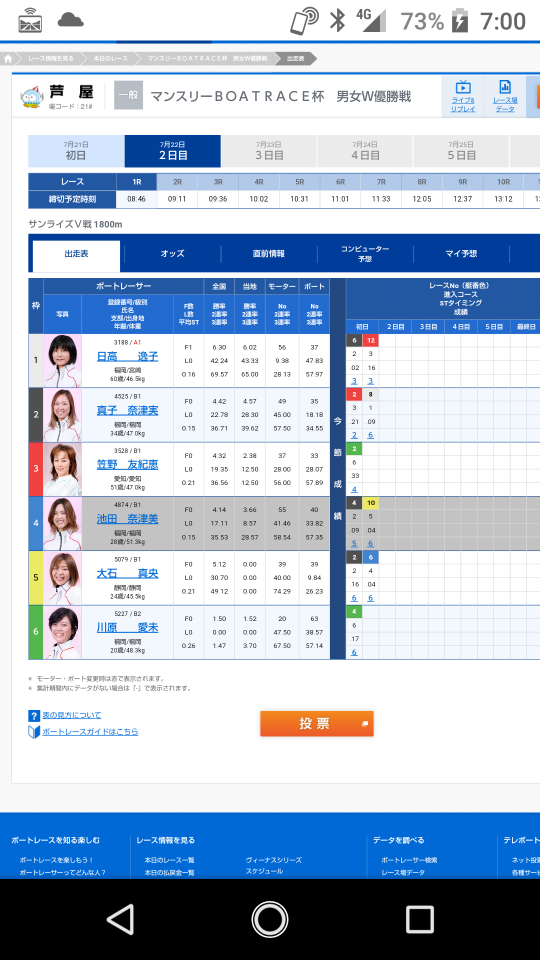The height and width of the screenshot is (960, 540).
Task: Tap the book guide icon
Action: (x=34, y=732)
